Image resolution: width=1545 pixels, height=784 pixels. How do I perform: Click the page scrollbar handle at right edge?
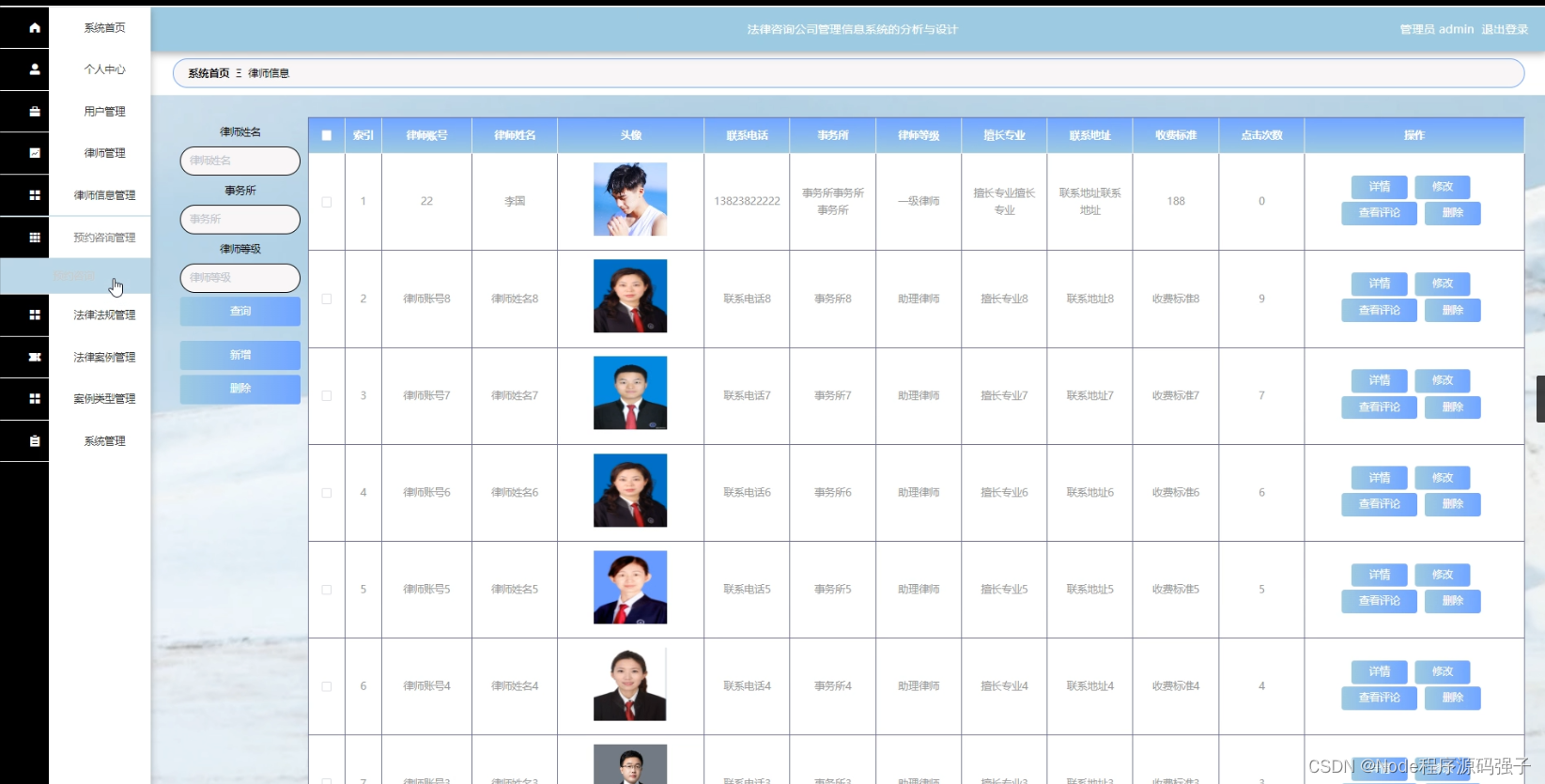(x=1540, y=399)
